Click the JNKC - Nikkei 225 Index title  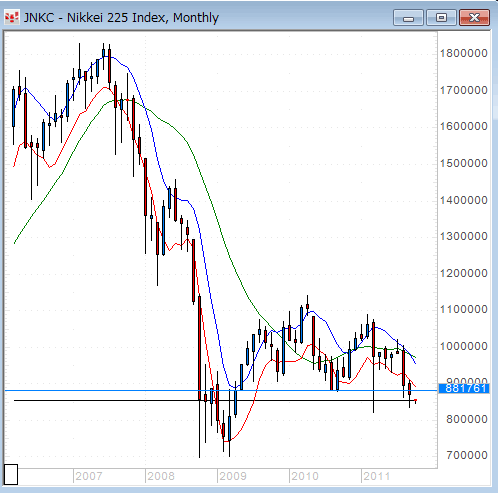[x=121, y=18]
